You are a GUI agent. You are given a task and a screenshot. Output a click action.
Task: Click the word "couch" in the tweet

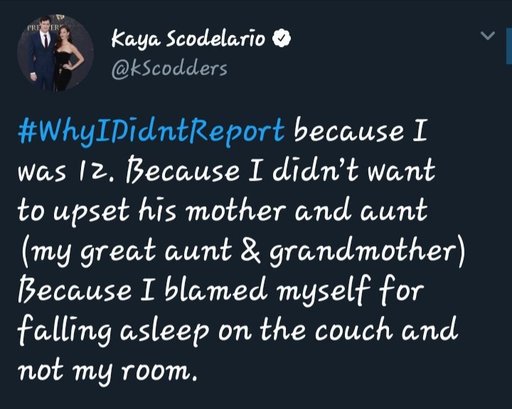354,330
